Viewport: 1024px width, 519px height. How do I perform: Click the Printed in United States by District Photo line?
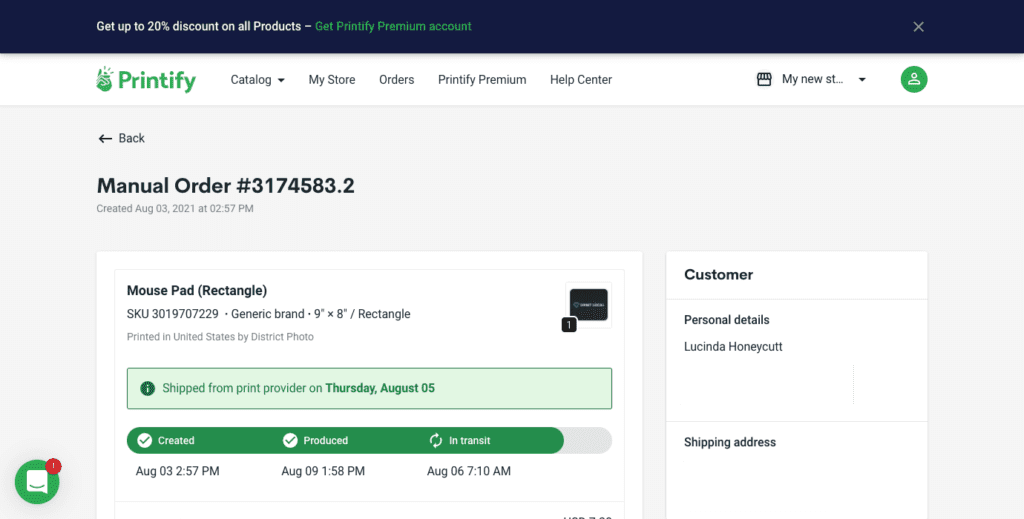pyautogui.click(x=220, y=337)
